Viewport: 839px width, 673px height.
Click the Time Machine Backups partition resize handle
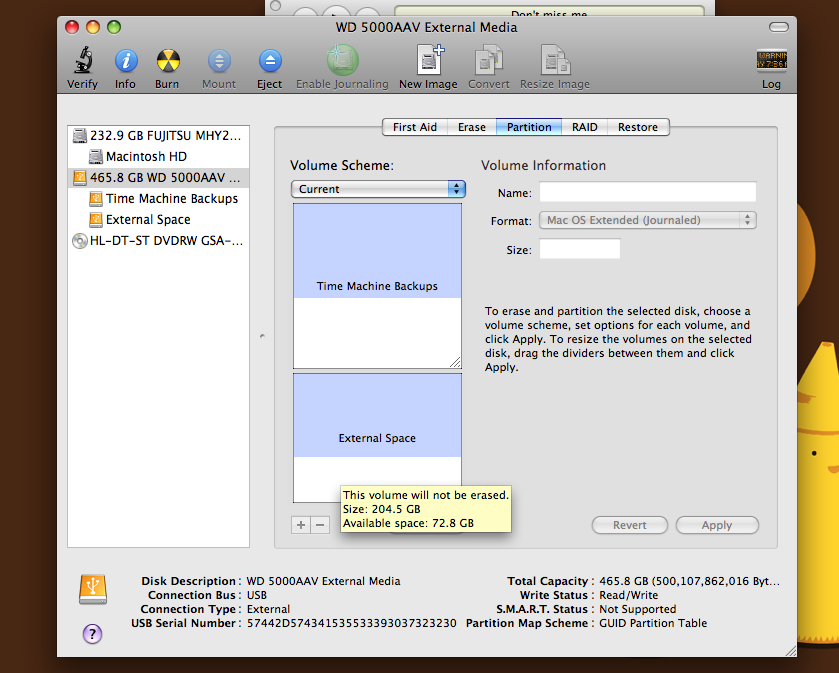455,362
